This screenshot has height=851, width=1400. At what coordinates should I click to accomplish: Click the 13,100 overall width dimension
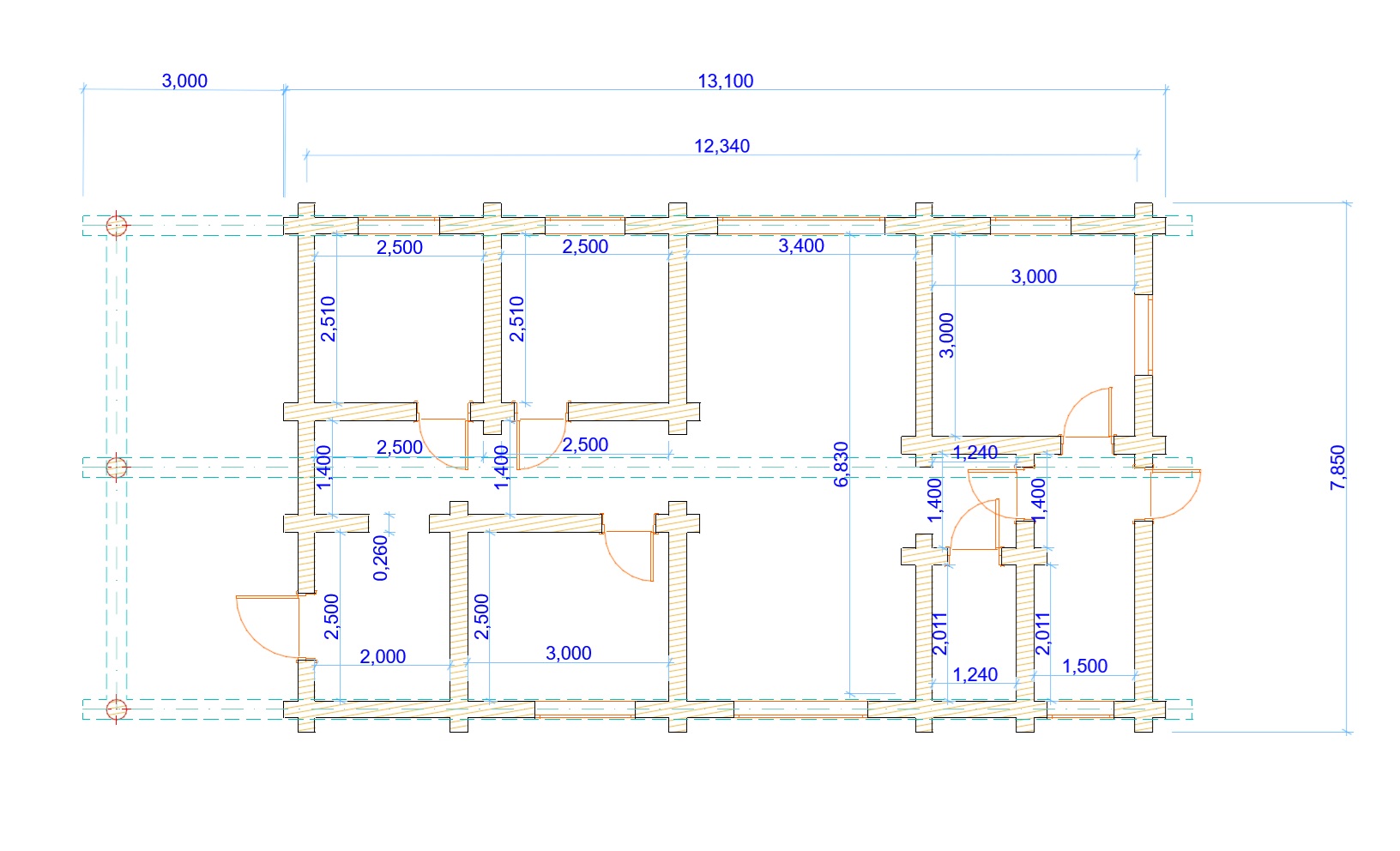pyautogui.click(x=725, y=81)
